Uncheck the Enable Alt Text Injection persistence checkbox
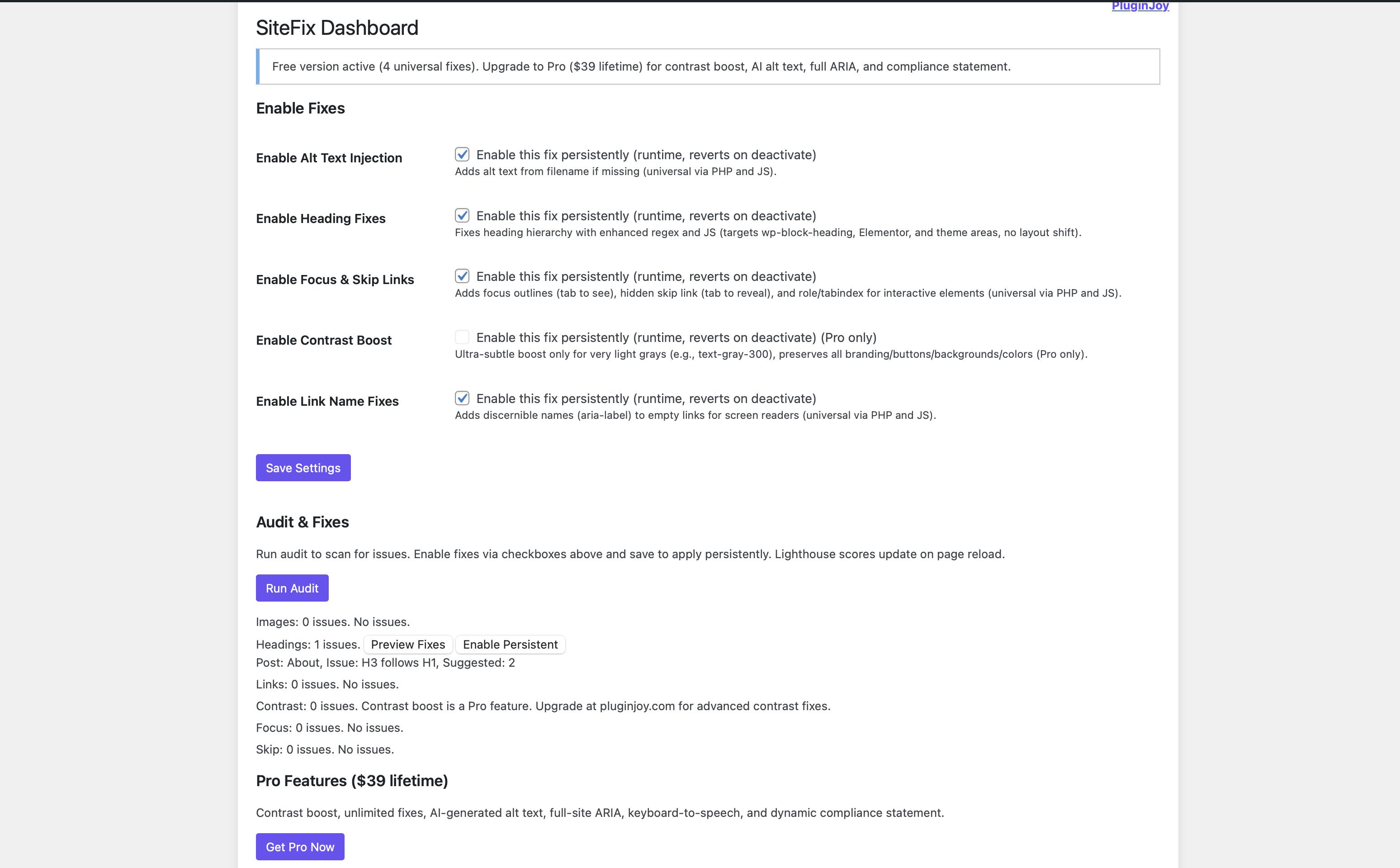 [x=463, y=154]
